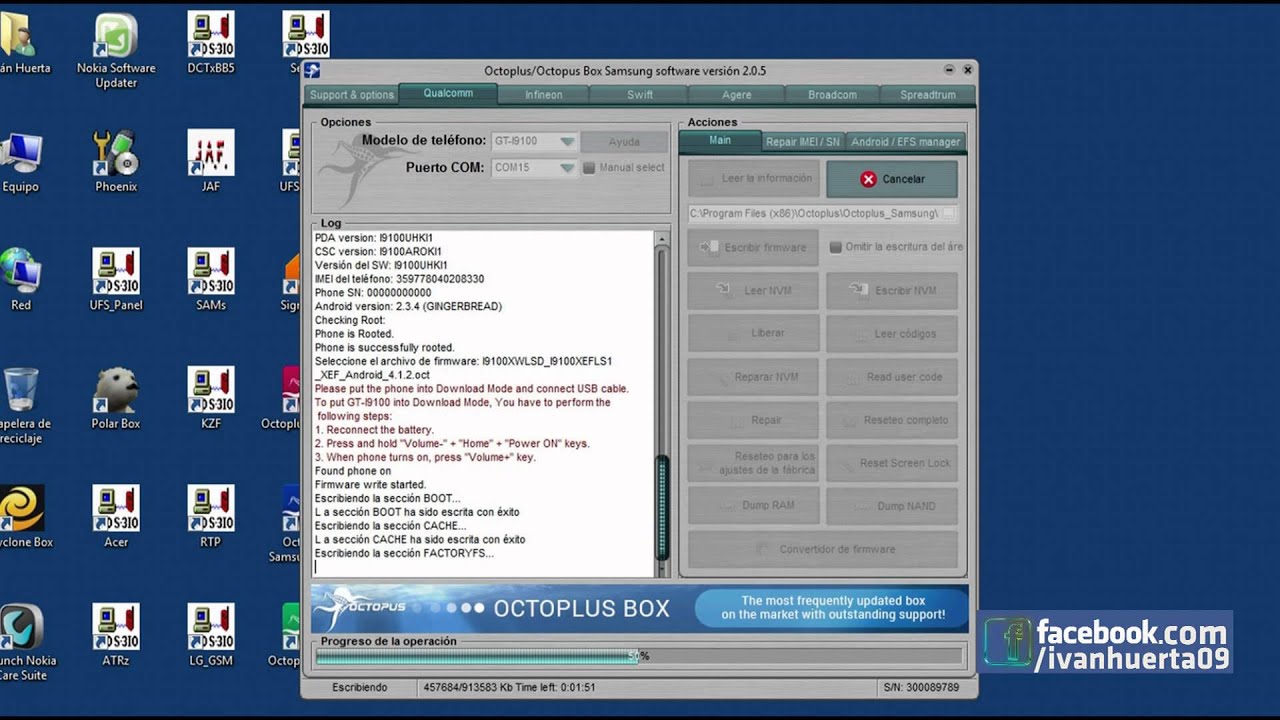Click the Dump RAM button
The height and width of the screenshot is (720, 1280).
[754, 506]
